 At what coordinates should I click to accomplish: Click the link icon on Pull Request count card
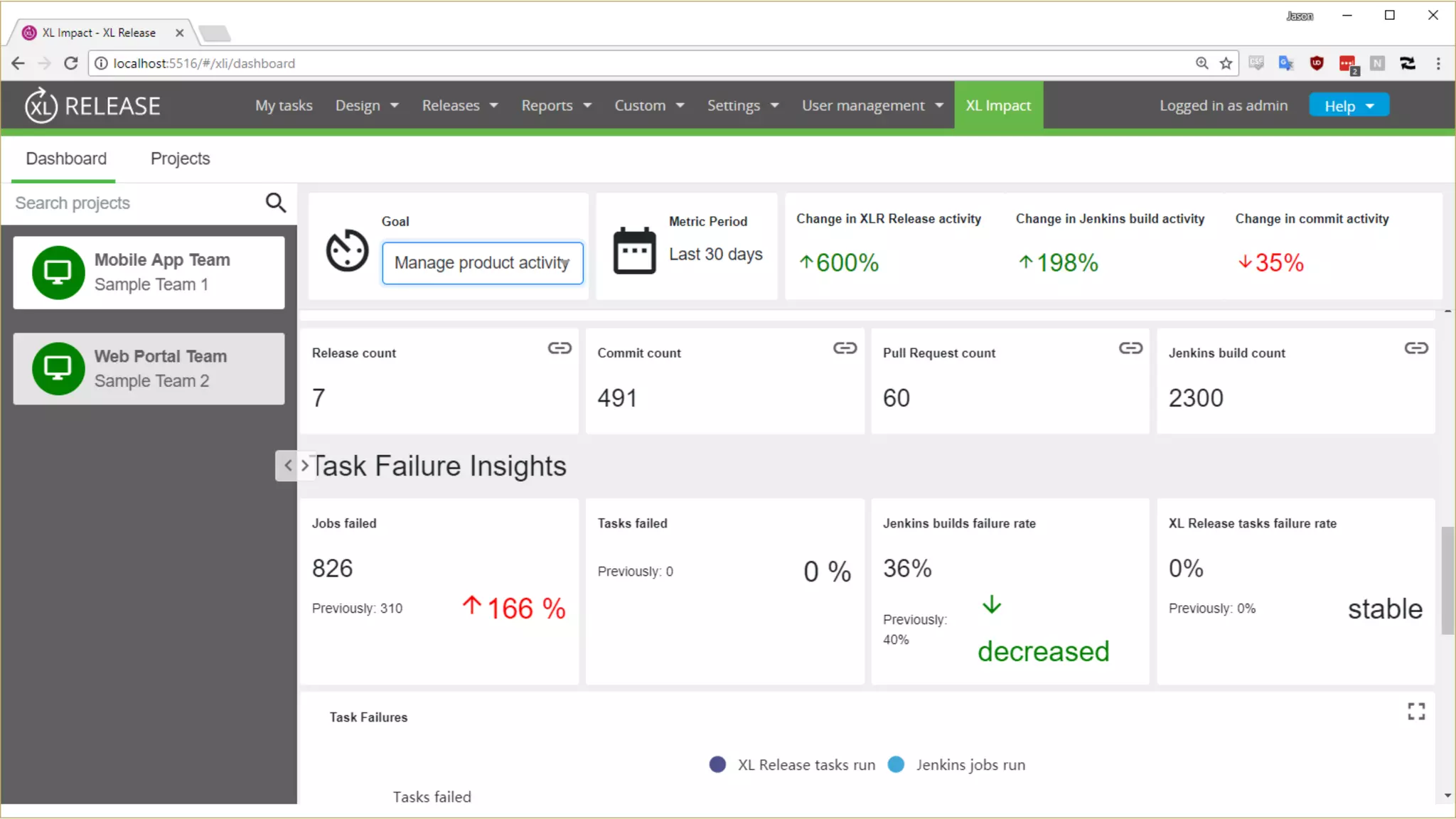click(x=1130, y=348)
